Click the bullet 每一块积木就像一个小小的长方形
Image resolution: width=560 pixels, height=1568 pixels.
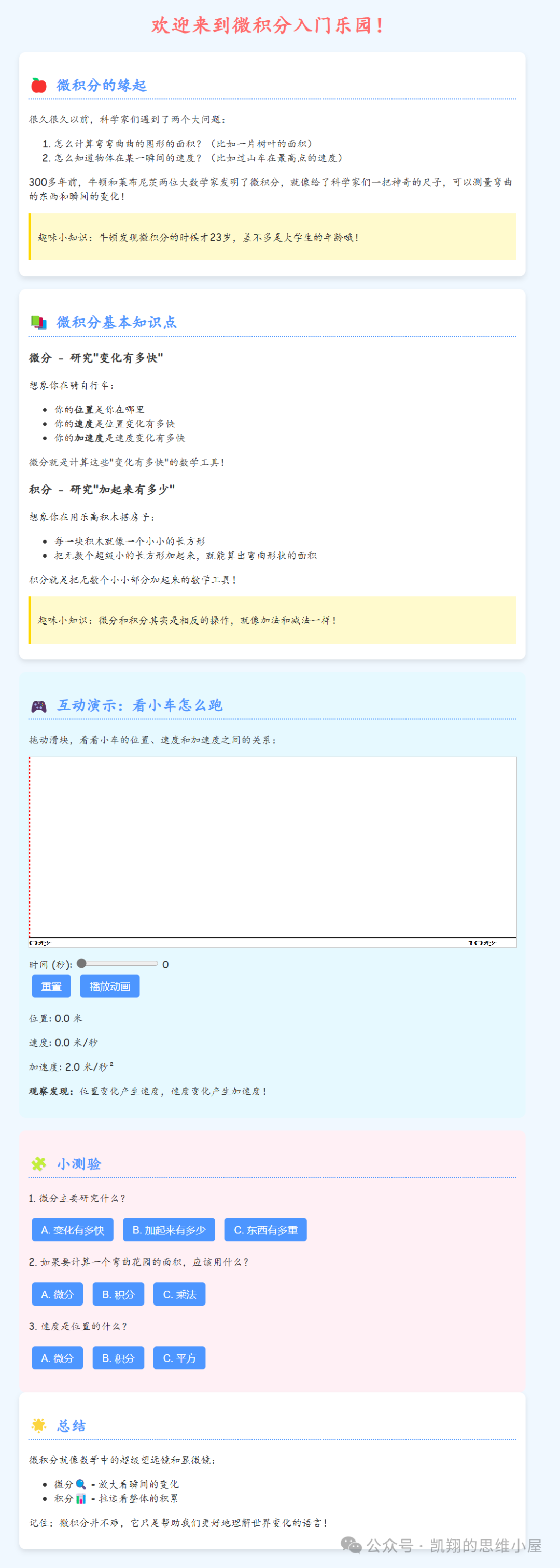pos(130,541)
